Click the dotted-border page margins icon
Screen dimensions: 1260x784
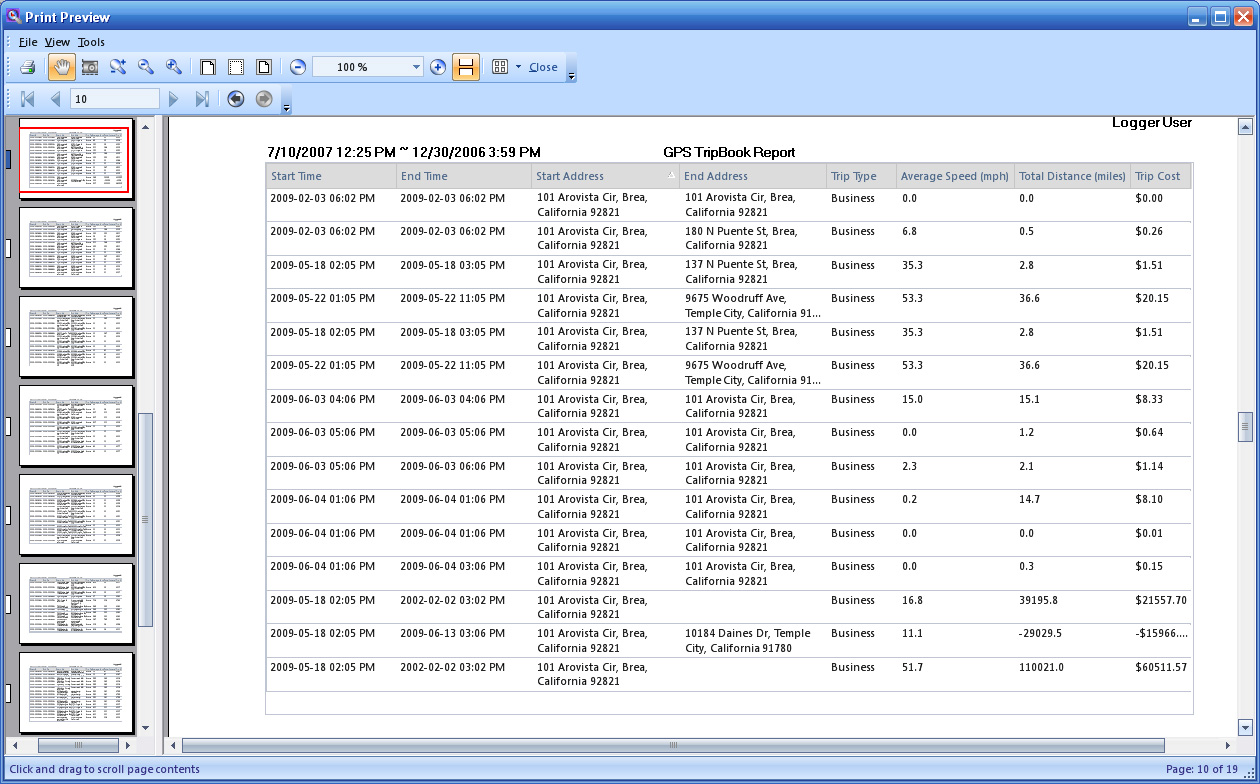(x=236, y=67)
